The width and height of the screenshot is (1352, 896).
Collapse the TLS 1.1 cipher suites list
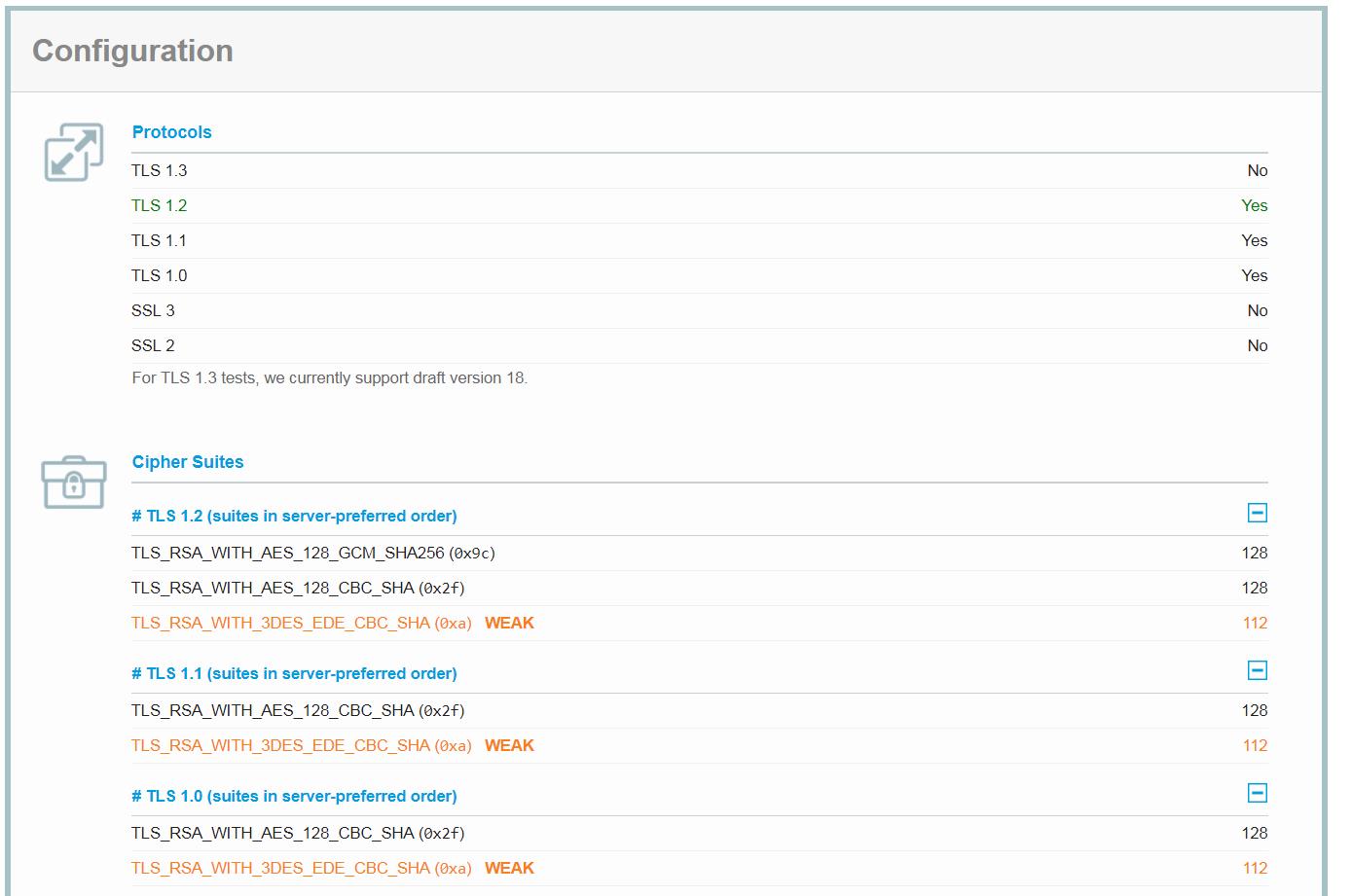coord(1257,670)
